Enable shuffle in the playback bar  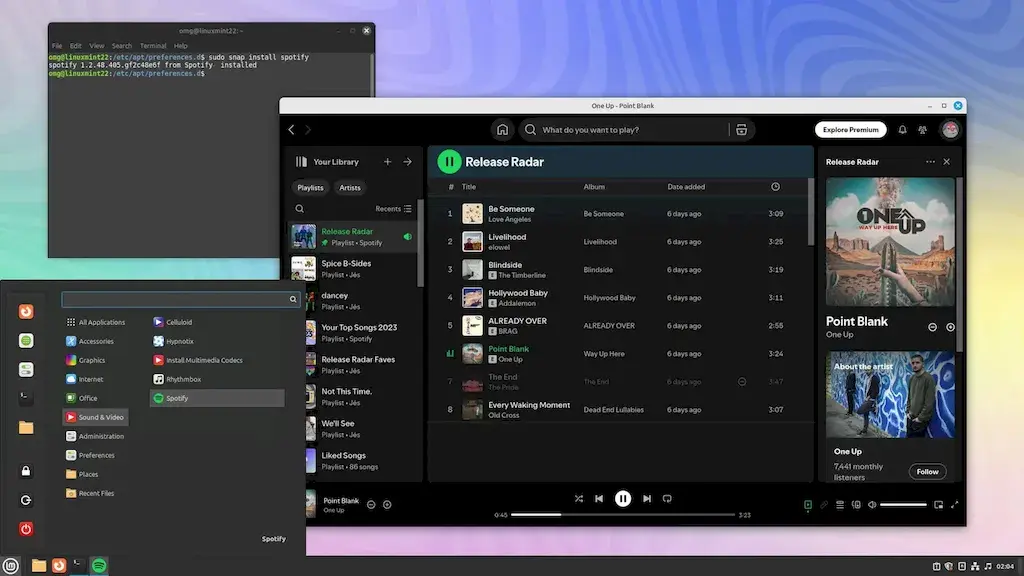click(579, 499)
